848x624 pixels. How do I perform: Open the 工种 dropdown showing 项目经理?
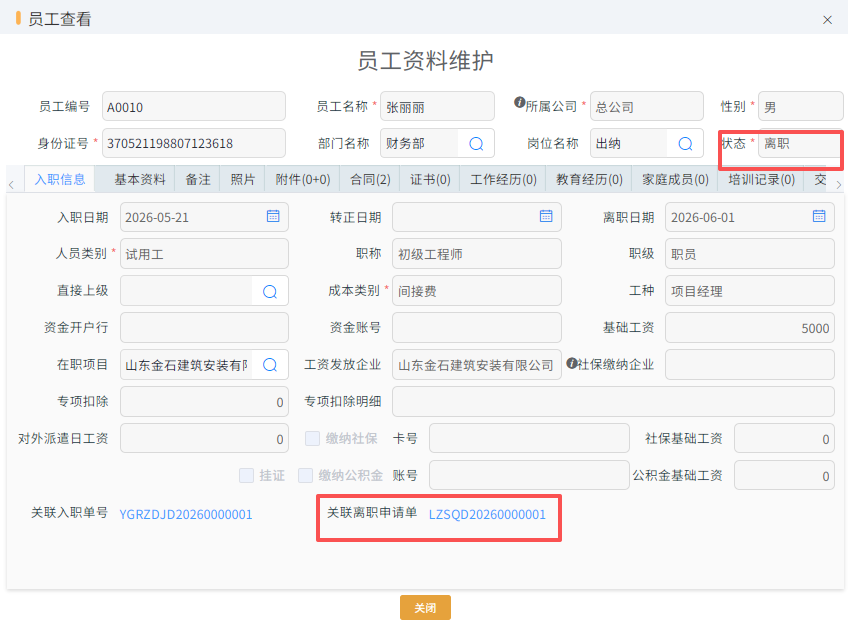click(x=750, y=291)
